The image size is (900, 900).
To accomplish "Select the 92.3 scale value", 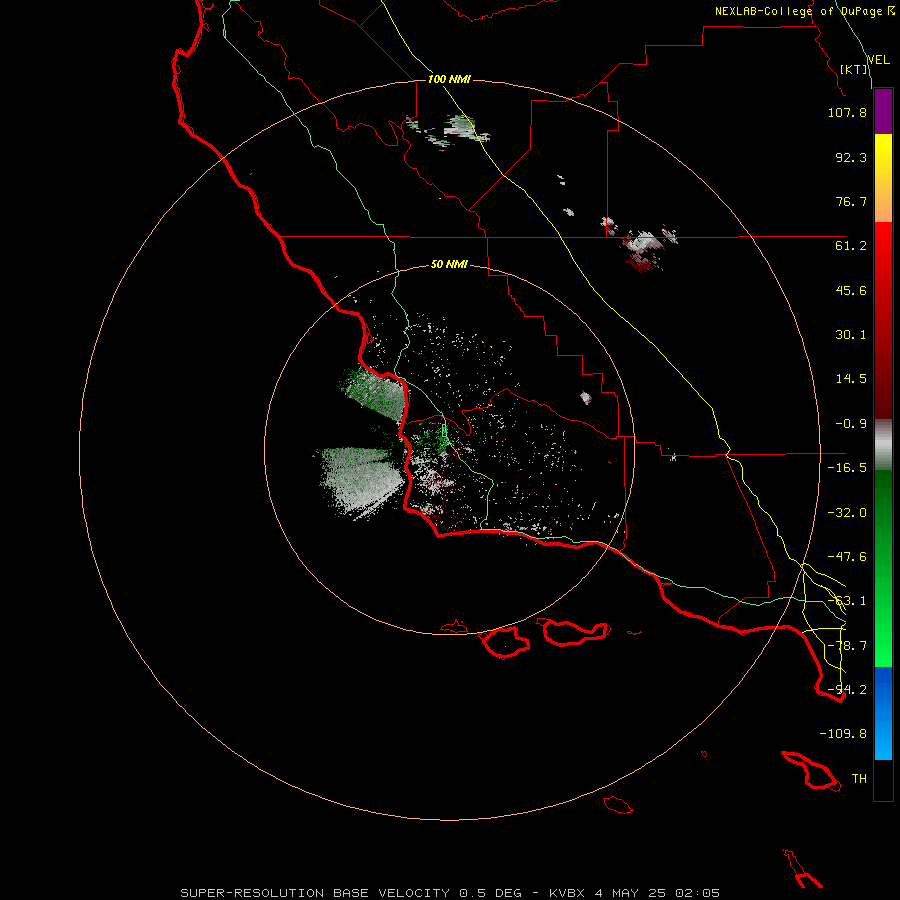I will coord(851,157).
